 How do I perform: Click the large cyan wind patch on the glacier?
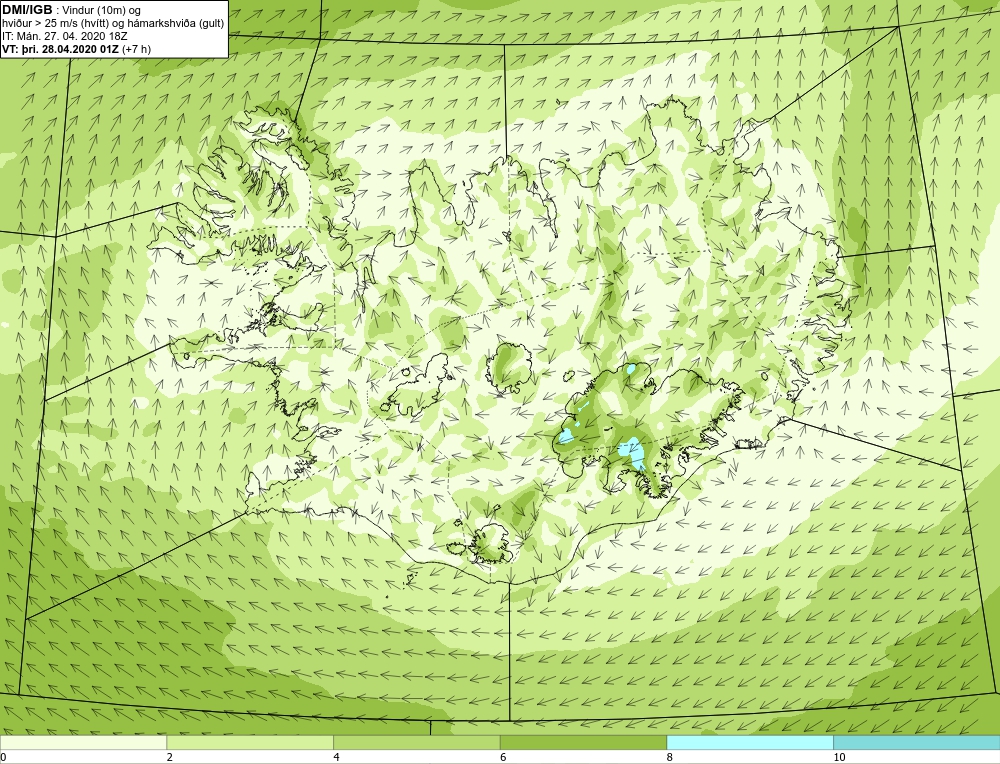coord(634,453)
